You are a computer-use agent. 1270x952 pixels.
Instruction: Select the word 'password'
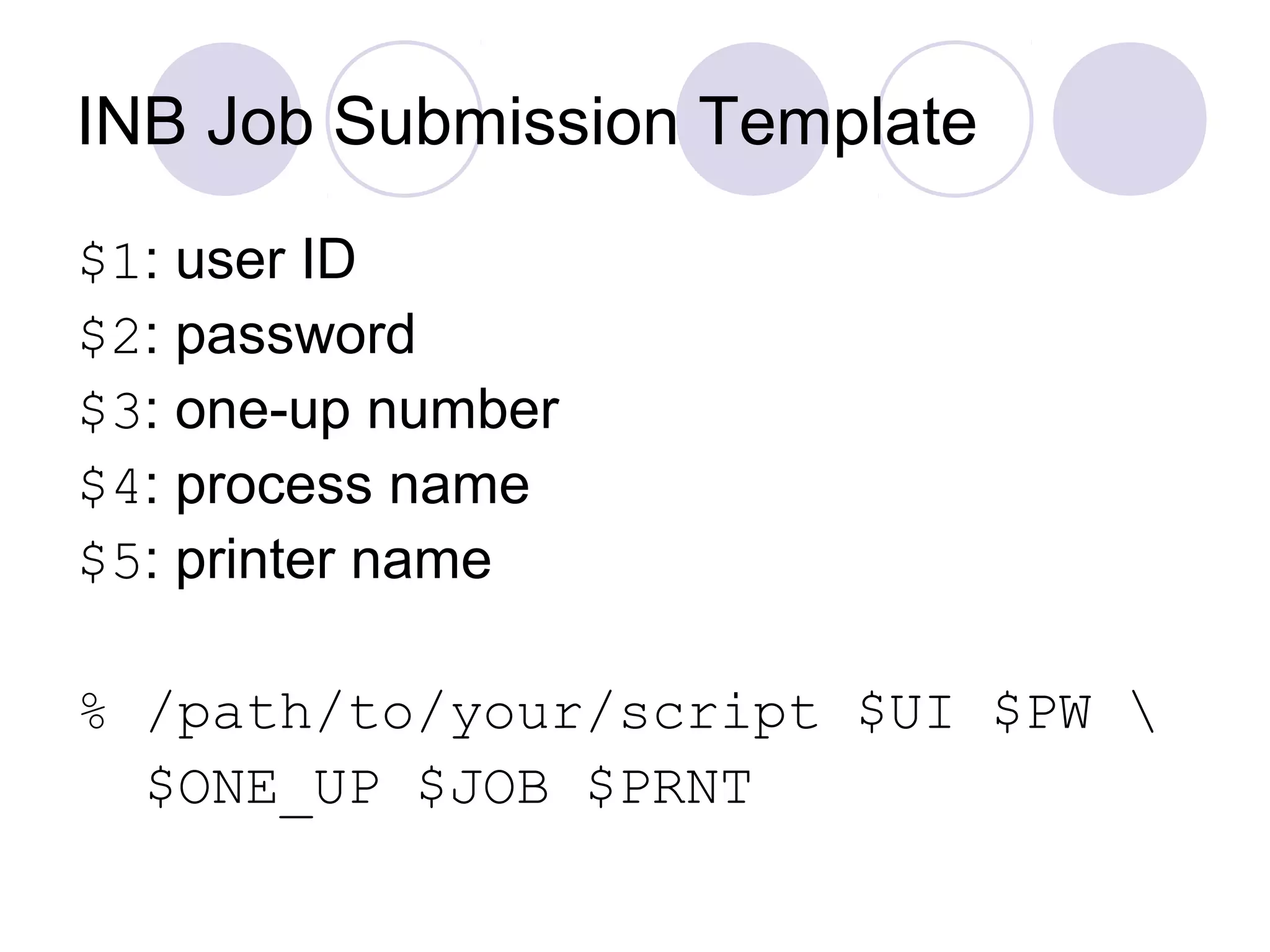point(295,335)
